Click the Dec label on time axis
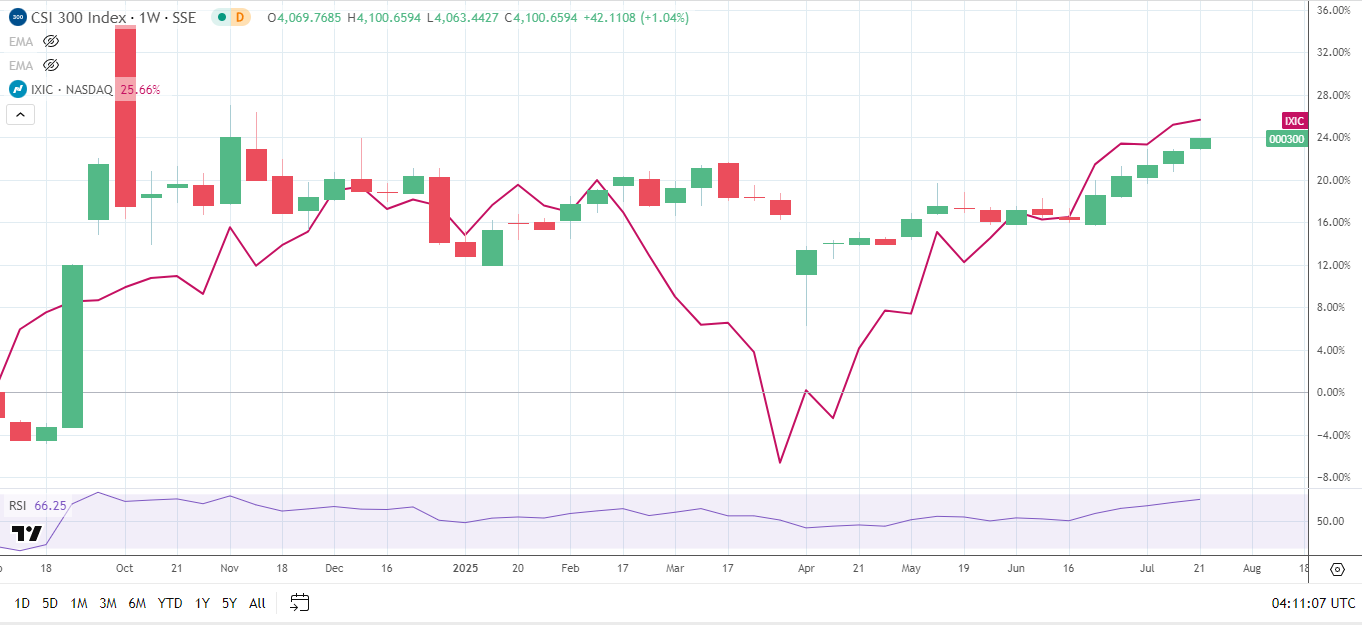This screenshot has width=1362, height=625. (x=334, y=568)
